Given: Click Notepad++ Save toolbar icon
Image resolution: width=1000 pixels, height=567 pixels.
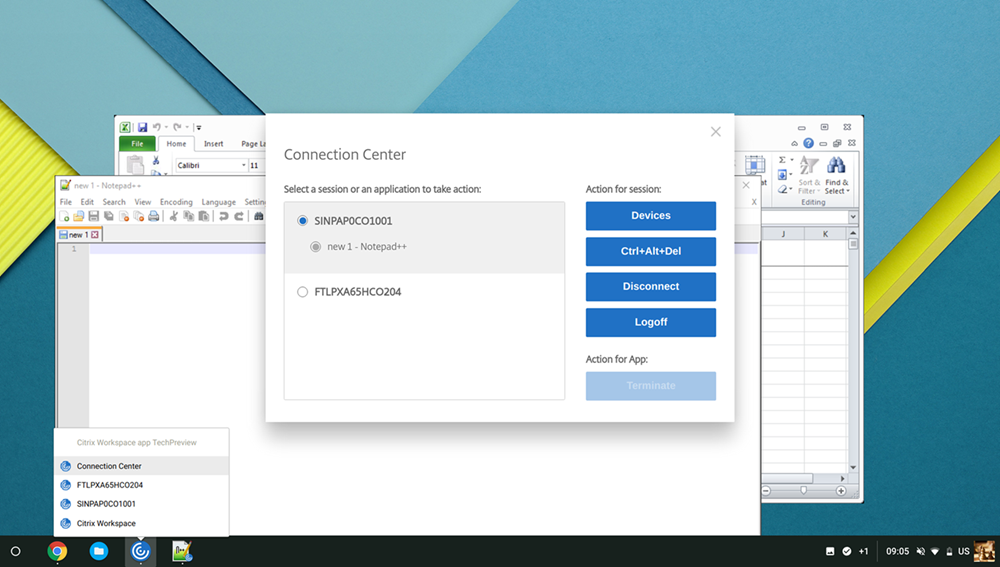Looking at the screenshot, I should click(93, 216).
